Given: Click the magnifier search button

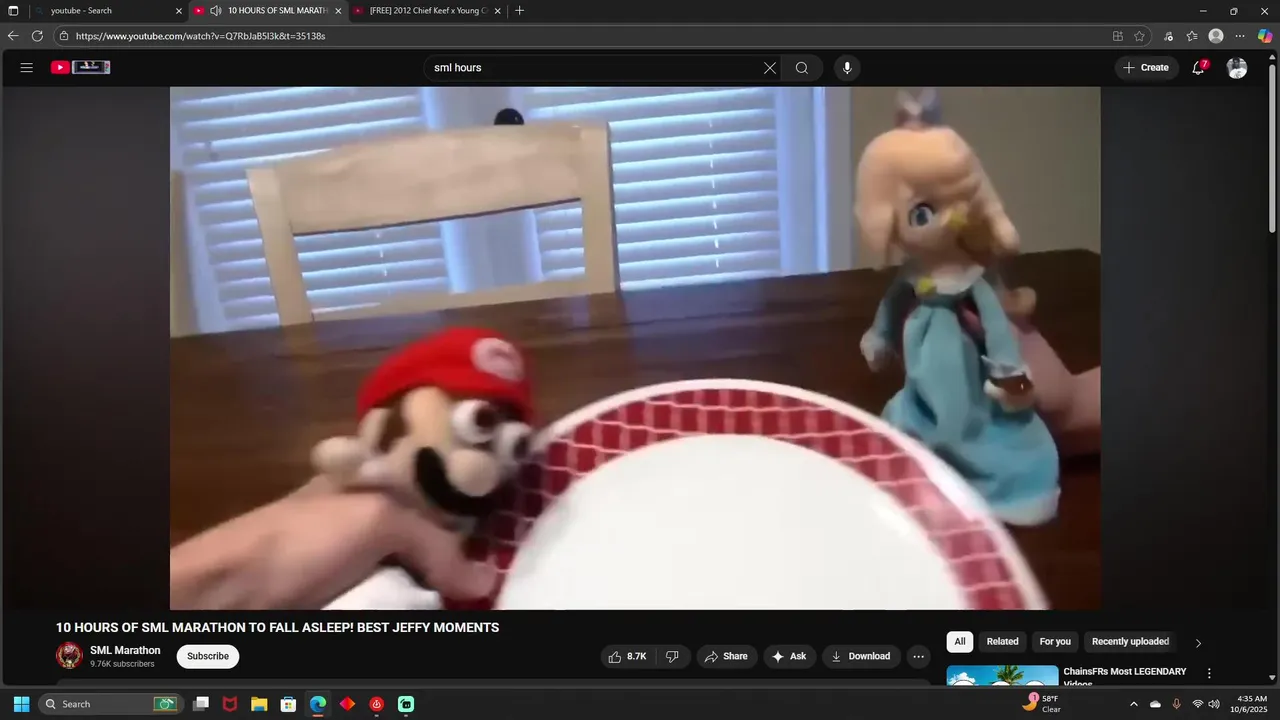Looking at the screenshot, I should click(802, 68).
